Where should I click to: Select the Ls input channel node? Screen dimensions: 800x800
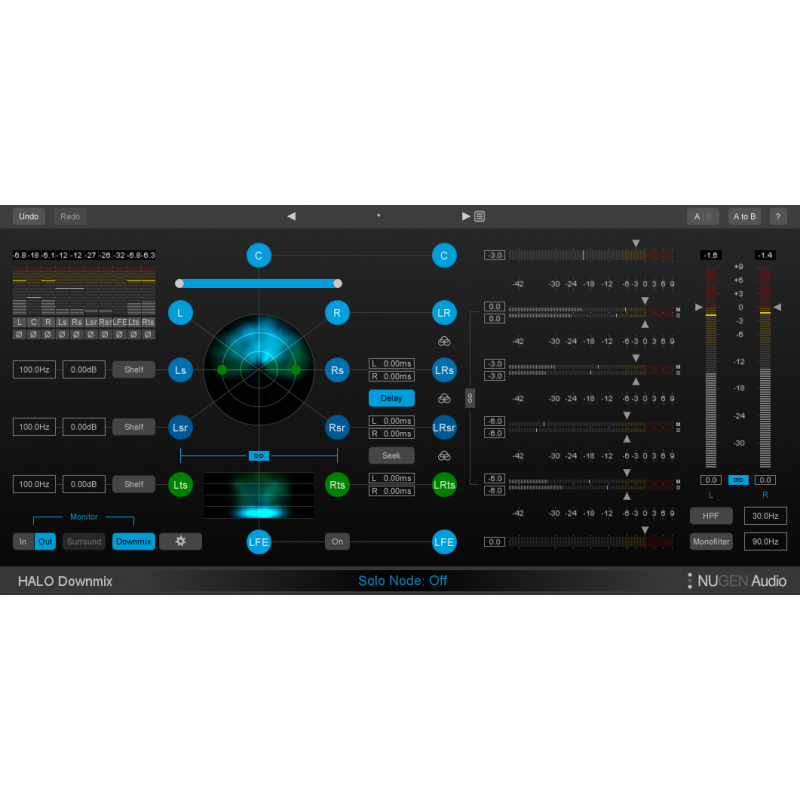181,369
